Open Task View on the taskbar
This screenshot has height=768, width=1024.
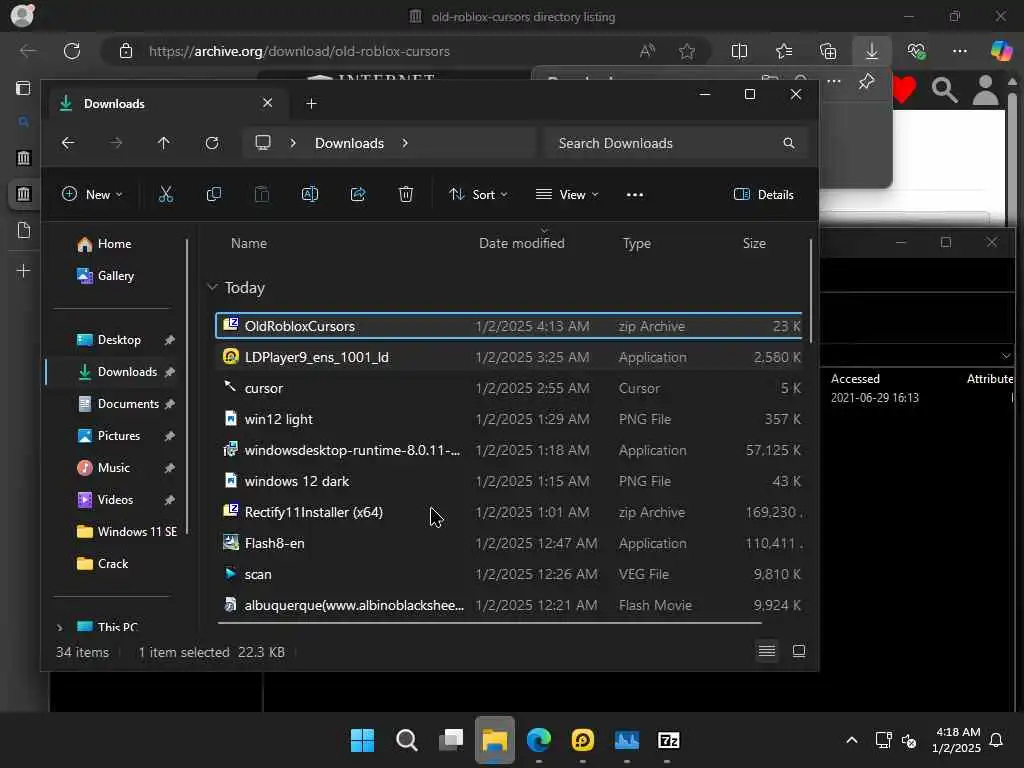[x=451, y=740]
